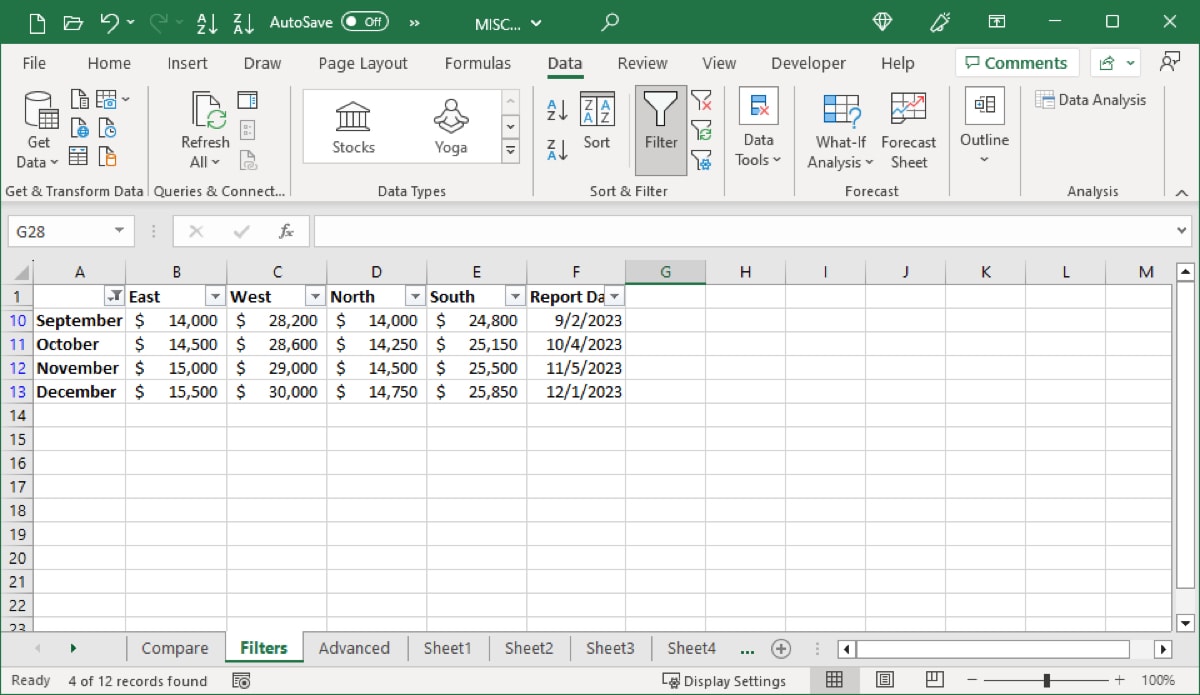
Task: Launch Data Analysis
Action: click(x=1091, y=100)
